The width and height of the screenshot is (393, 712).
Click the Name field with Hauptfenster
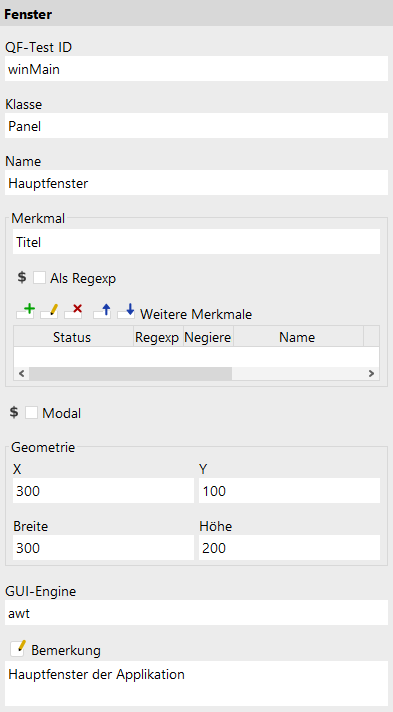196,183
